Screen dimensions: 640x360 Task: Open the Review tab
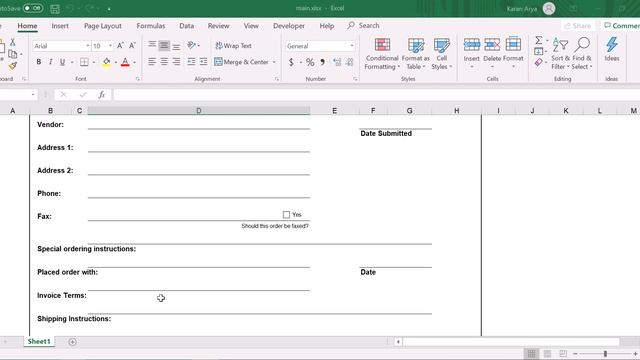point(218,26)
